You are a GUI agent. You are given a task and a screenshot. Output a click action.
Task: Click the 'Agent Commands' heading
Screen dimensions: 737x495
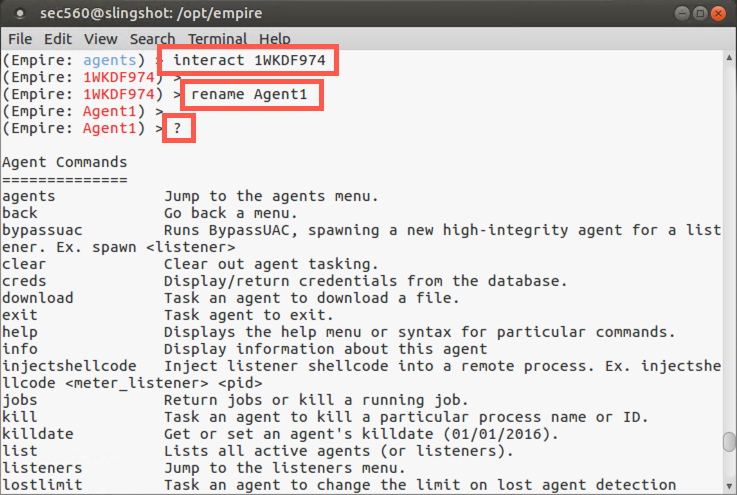pos(64,162)
